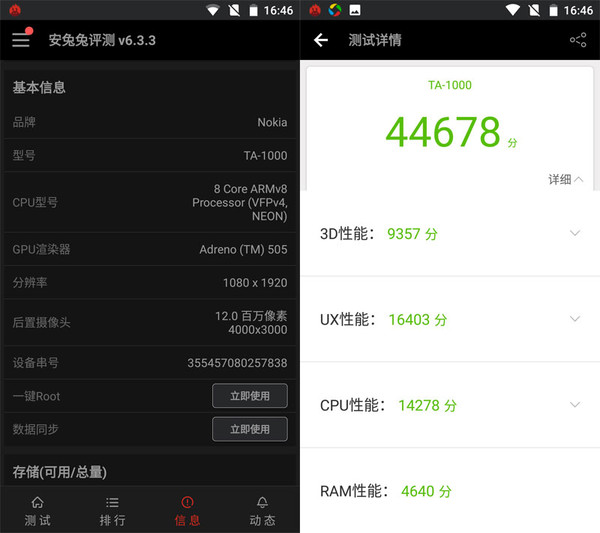Tap the Adreno (TM) 505 GPU value

(x=243, y=249)
